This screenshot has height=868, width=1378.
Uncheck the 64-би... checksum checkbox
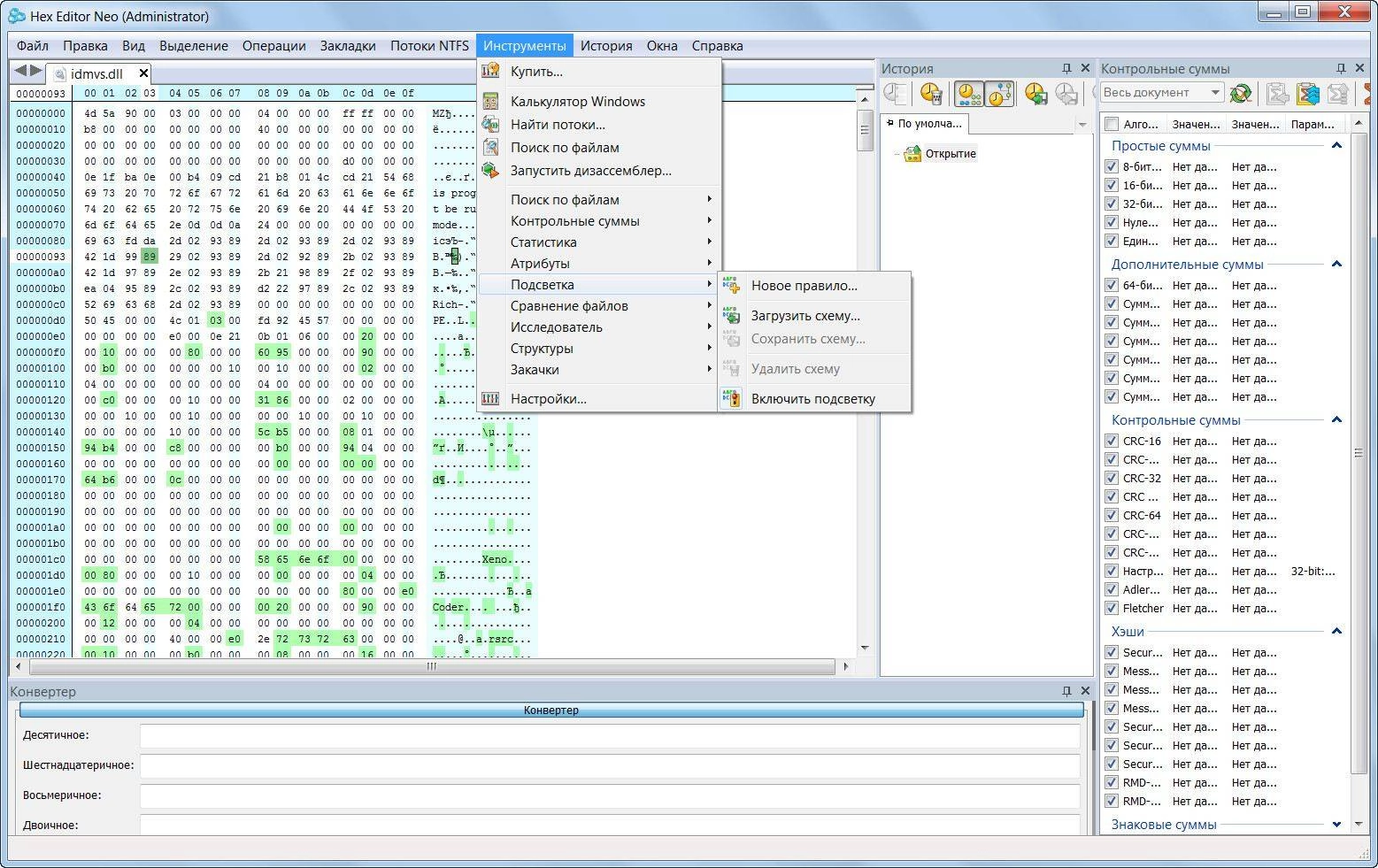tap(1112, 285)
